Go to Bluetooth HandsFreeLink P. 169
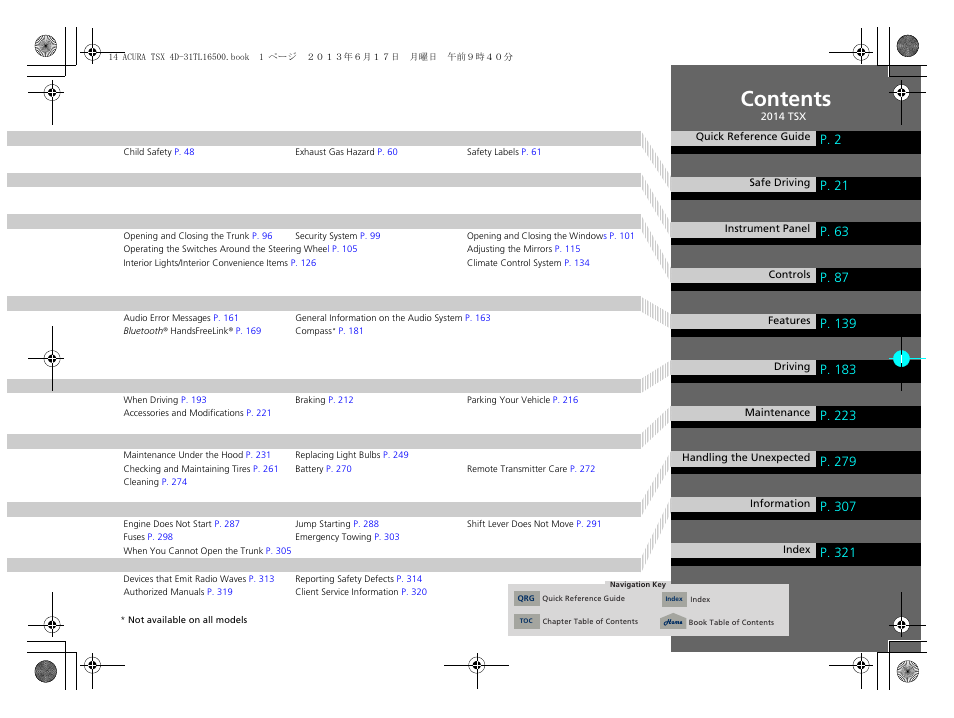The width and height of the screenshot is (954, 718). [x=192, y=331]
